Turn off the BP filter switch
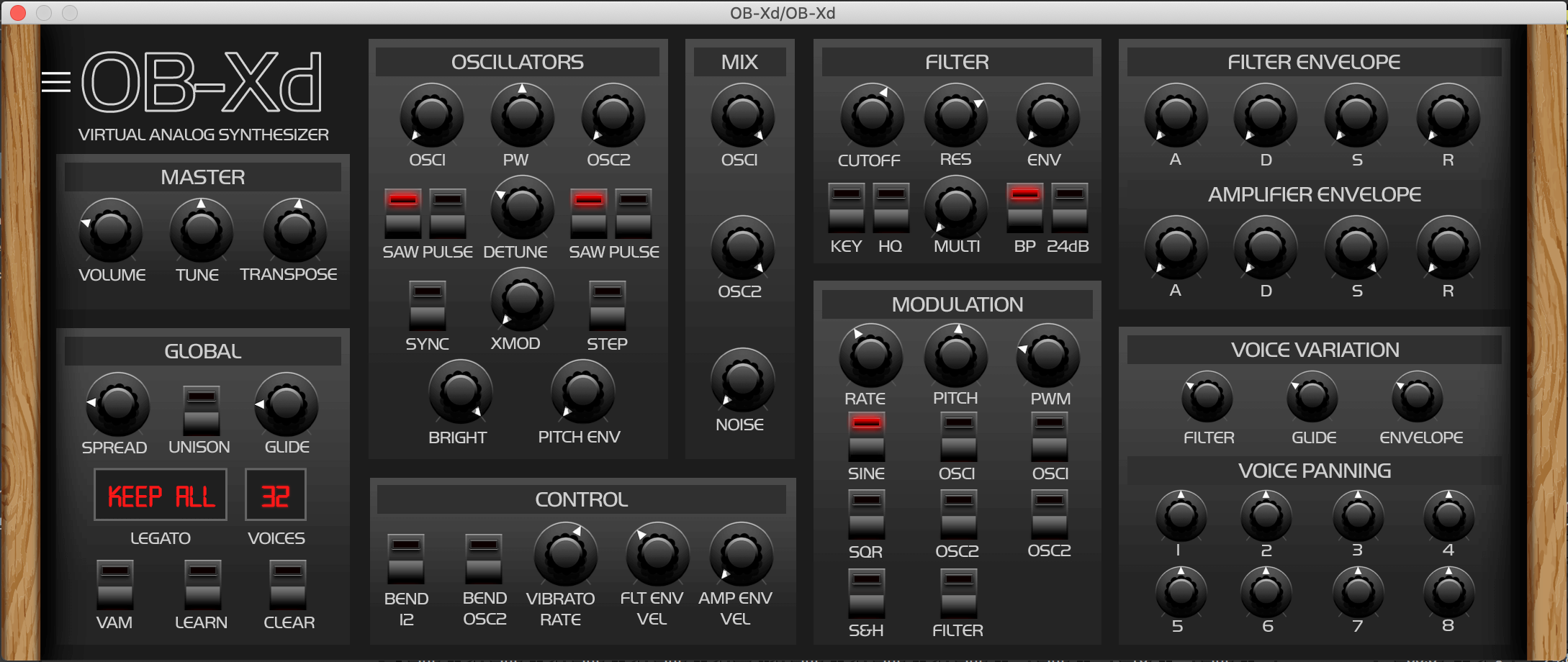This screenshot has width=1568, height=662. (1025, 207)
